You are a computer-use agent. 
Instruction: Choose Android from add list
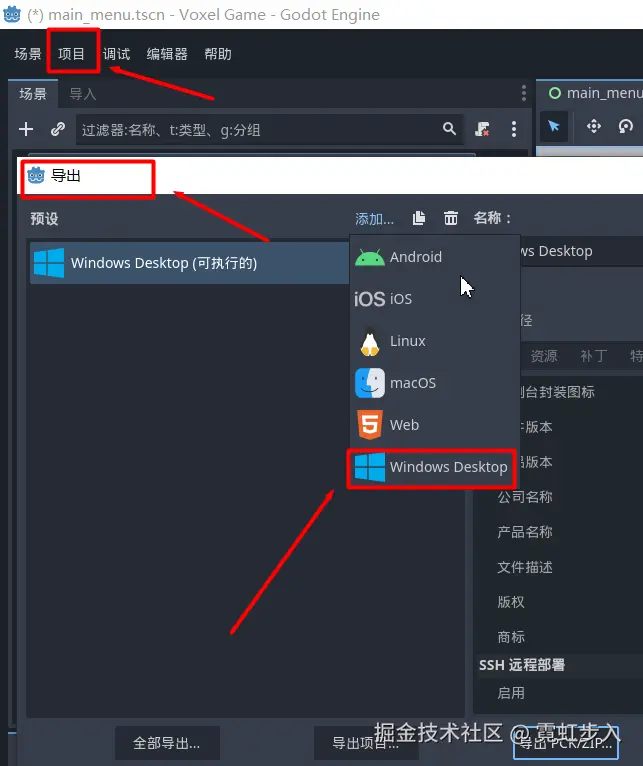click(434, 257)
